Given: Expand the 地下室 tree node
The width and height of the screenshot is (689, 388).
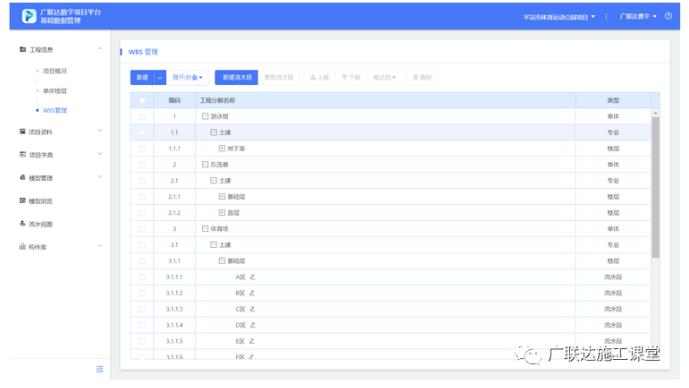Looking at the screenshot, I should [x=222, y=149].
